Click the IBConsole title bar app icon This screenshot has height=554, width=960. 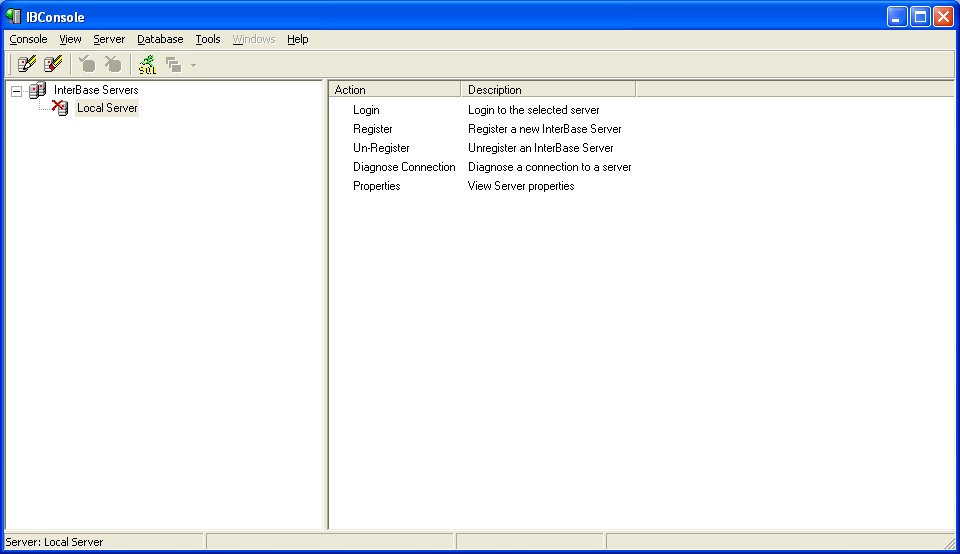click(13, 17)
